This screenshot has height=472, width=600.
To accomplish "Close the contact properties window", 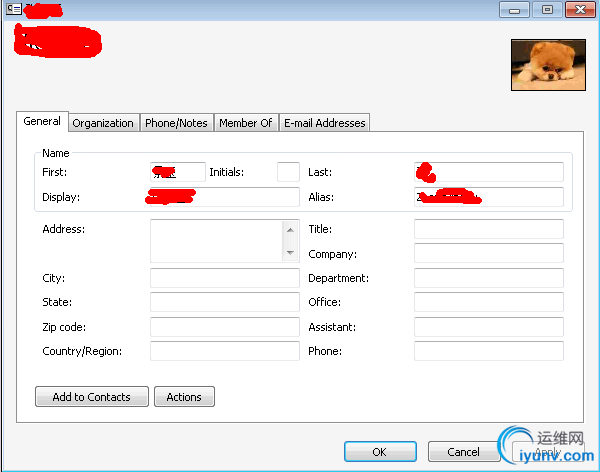I will click(580, 10).
